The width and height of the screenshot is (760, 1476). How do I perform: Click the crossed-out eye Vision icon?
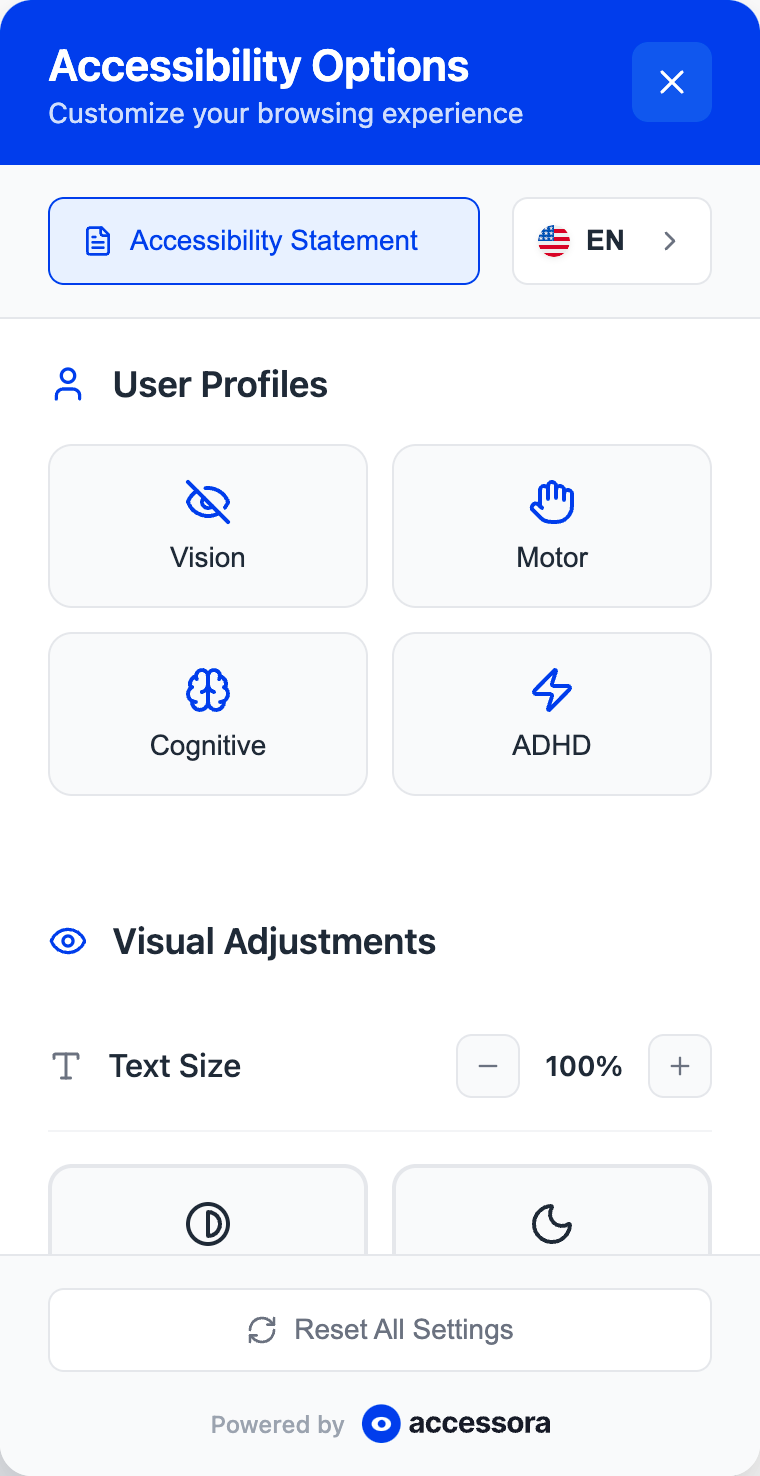pos(208,502)
